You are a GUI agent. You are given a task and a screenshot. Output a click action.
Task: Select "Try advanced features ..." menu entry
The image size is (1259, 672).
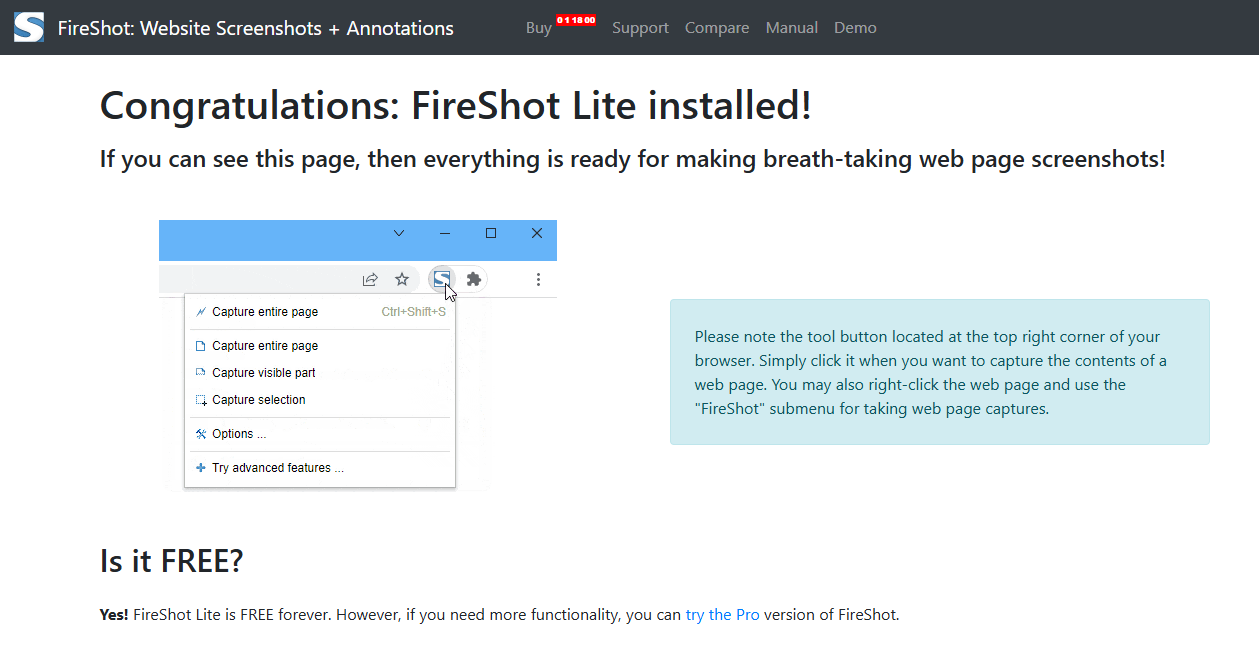click(x=320, y=468)
